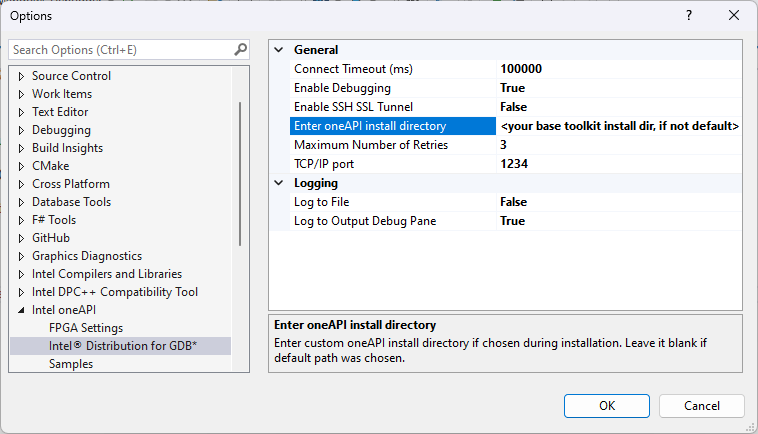The height and width of the screenshot is (434, 758).
Task: Click the Cancel button
Action: point(701,406)
